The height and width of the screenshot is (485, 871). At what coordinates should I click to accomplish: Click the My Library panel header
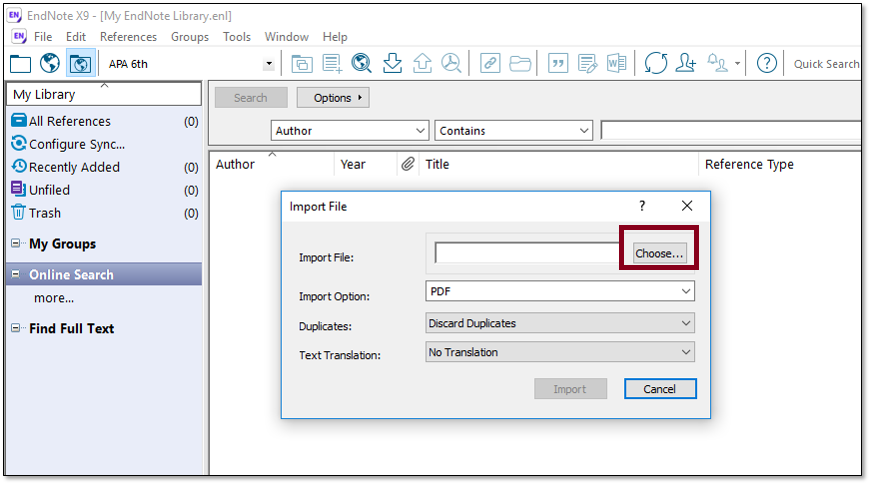[x=104, y=94]
